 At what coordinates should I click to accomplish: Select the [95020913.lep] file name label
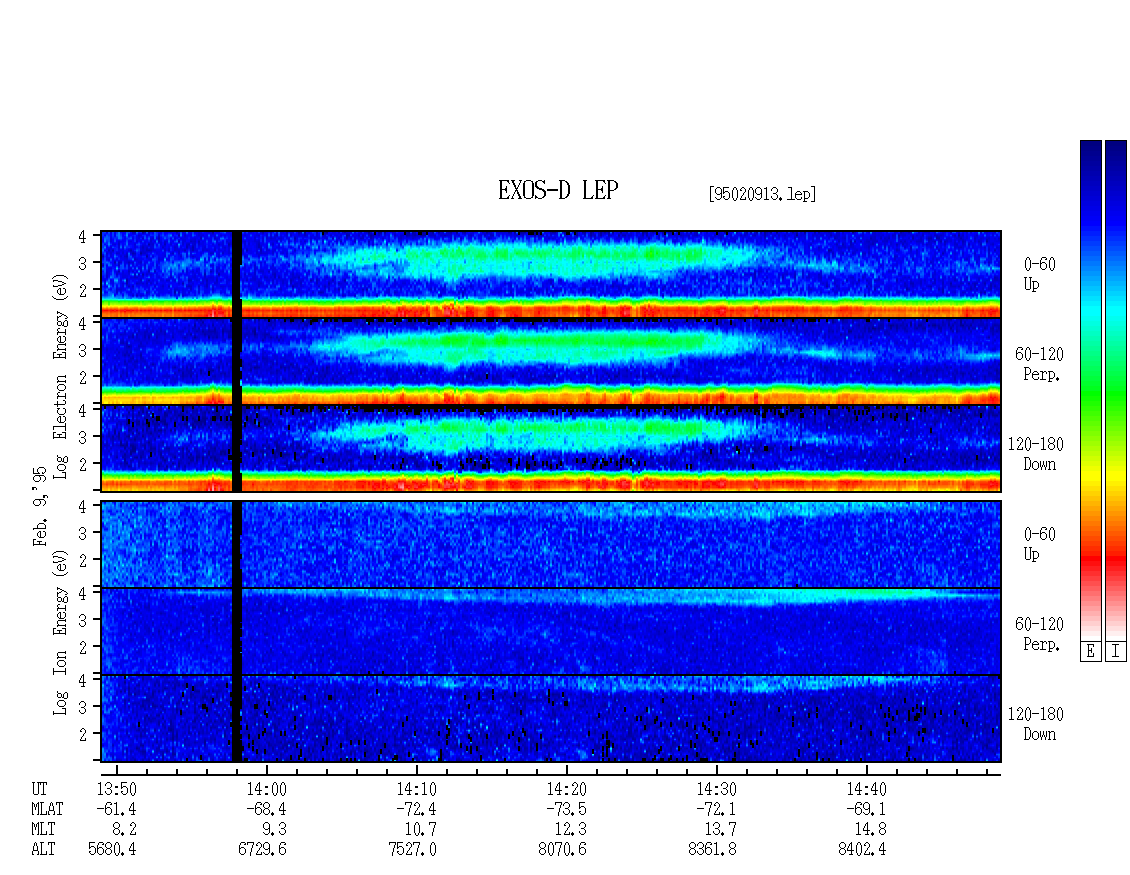pyautogui.click(x=762, y=194)
